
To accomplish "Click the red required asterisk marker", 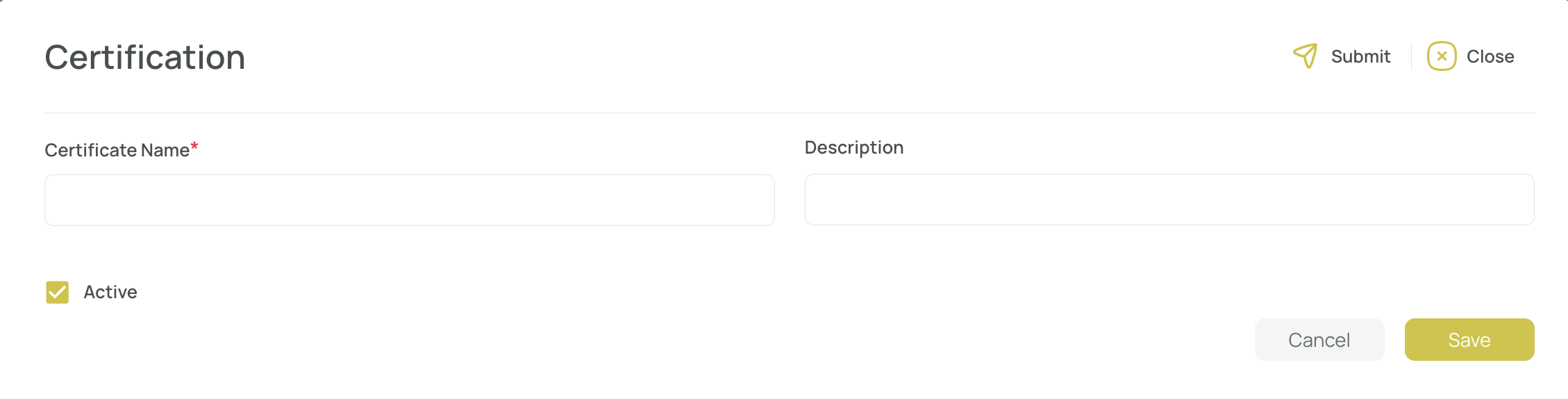I will click(194, 146).
